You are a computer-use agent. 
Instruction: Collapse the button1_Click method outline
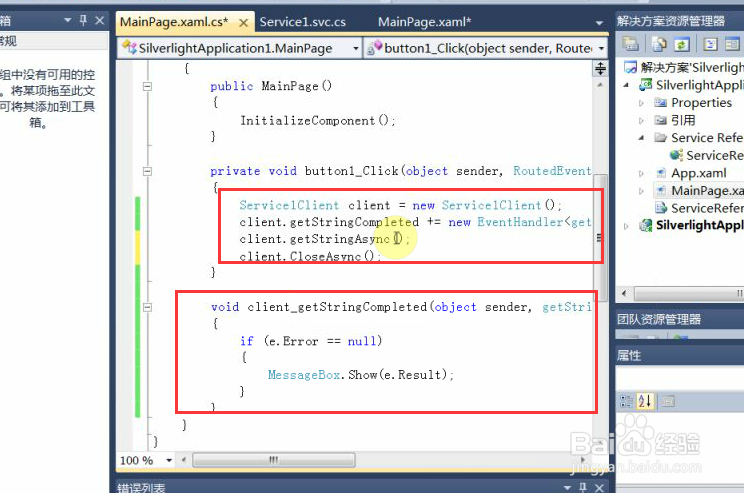click(x=148, y=171)
